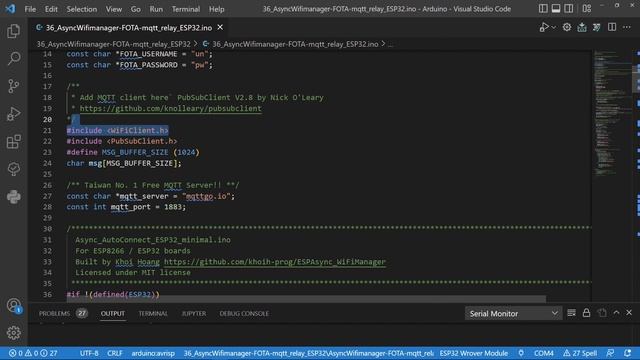Switch to the Debug Console tab
Image resolution: width=640 pixels, height=360 pixels.
(x=244, y=313)
